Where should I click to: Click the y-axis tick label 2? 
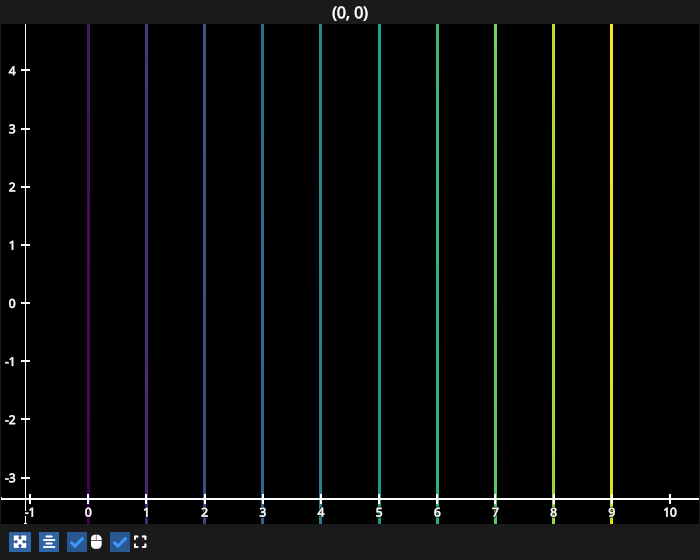[12, 187]
